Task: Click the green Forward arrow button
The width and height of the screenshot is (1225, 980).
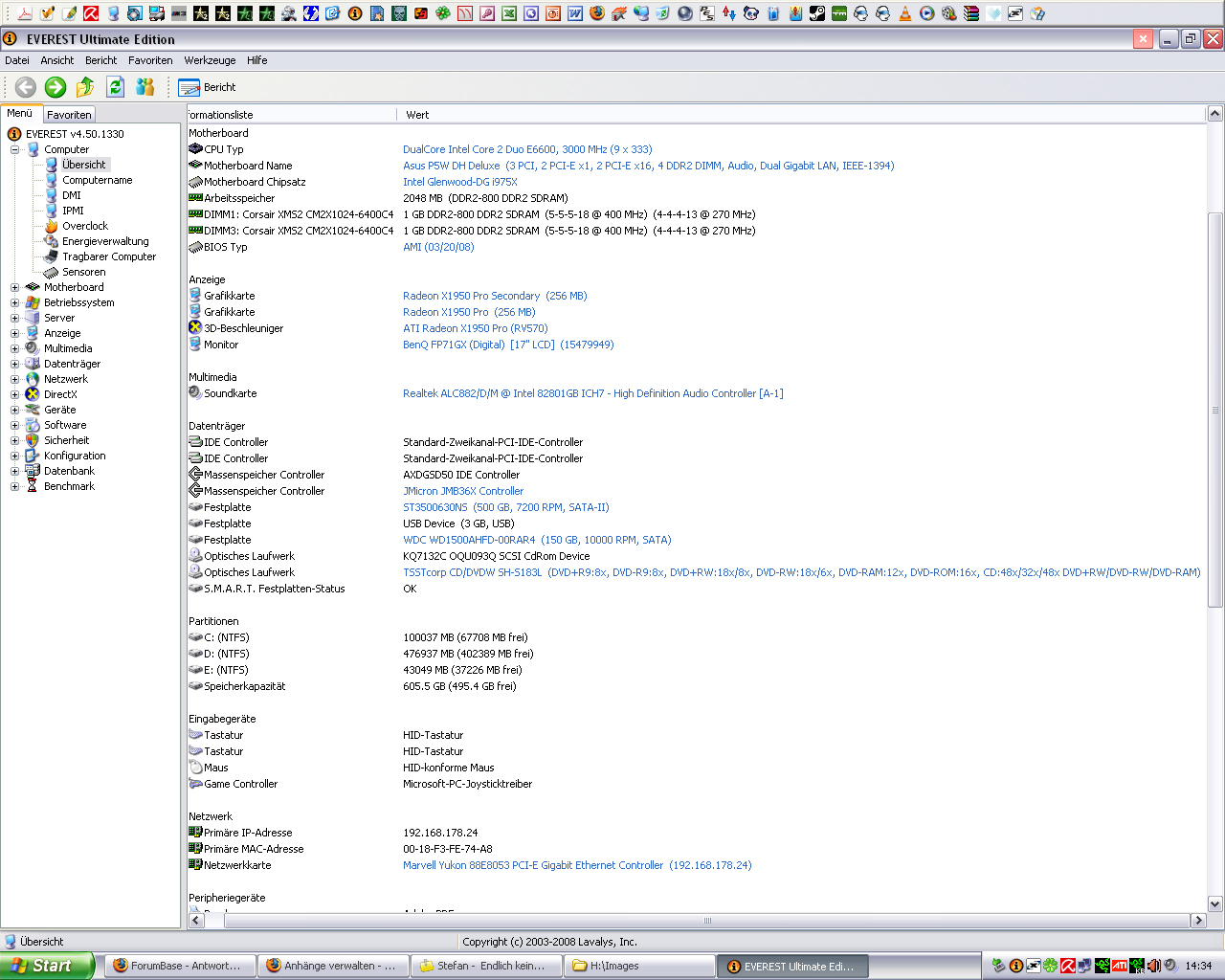Action: (x=56, y=87)
